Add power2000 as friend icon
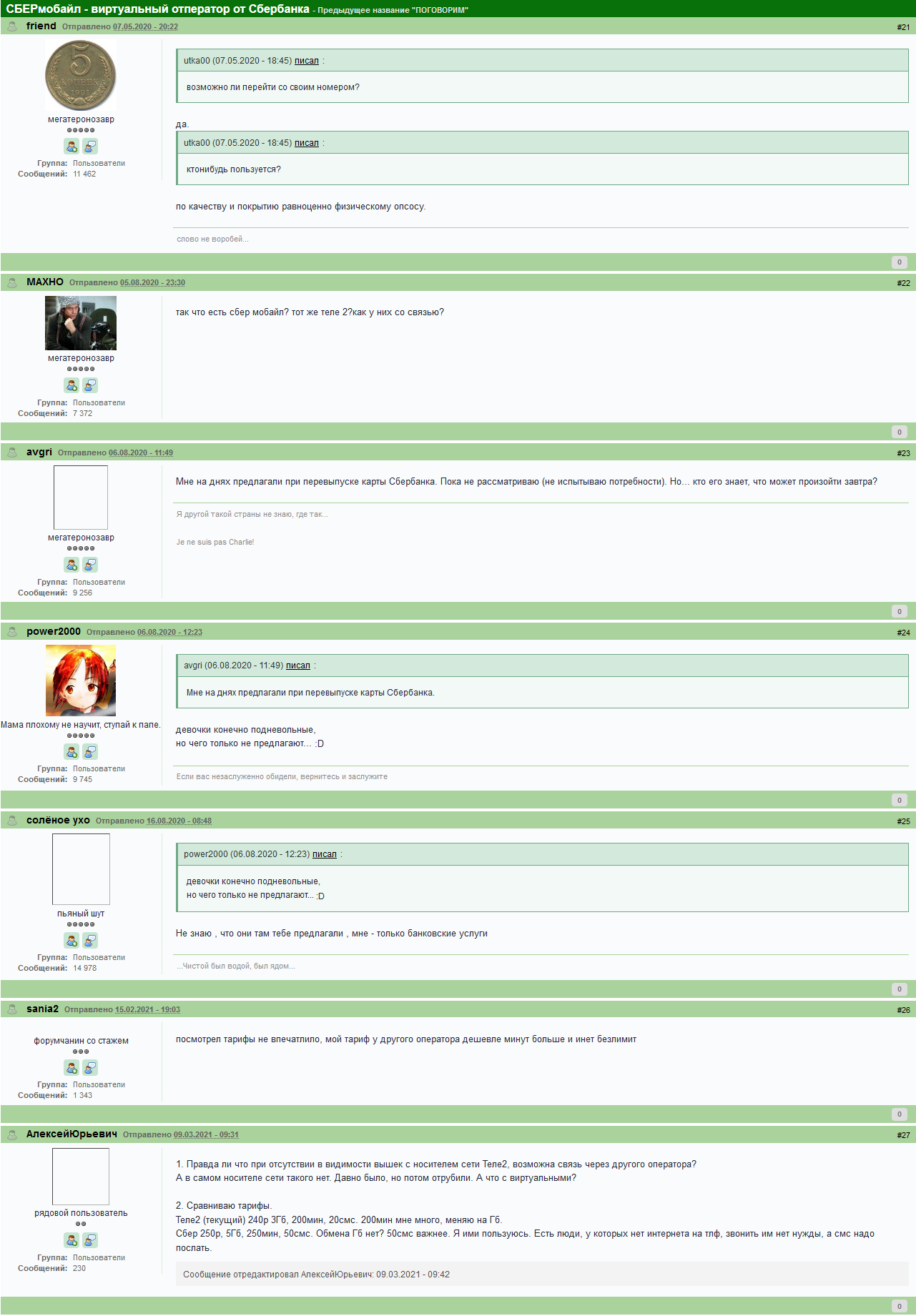 tap(72, 751)
